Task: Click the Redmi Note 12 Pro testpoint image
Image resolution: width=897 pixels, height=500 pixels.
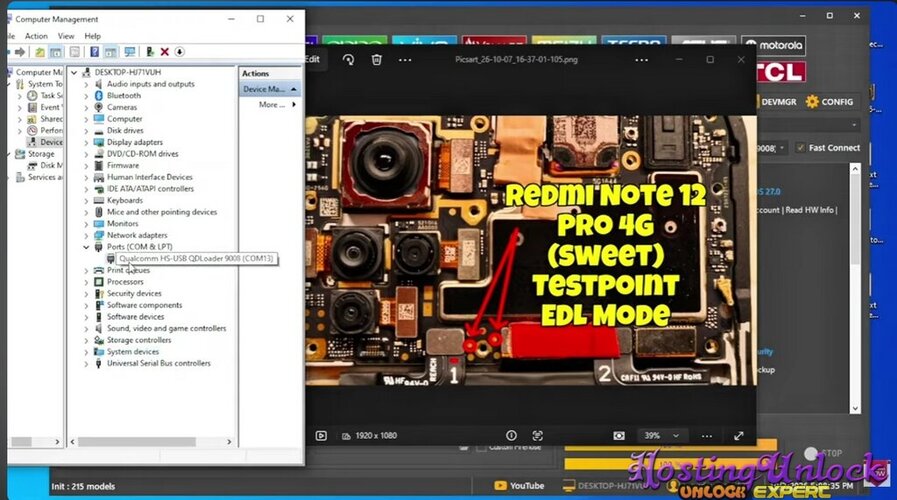Action: click(x=530, y=250)
